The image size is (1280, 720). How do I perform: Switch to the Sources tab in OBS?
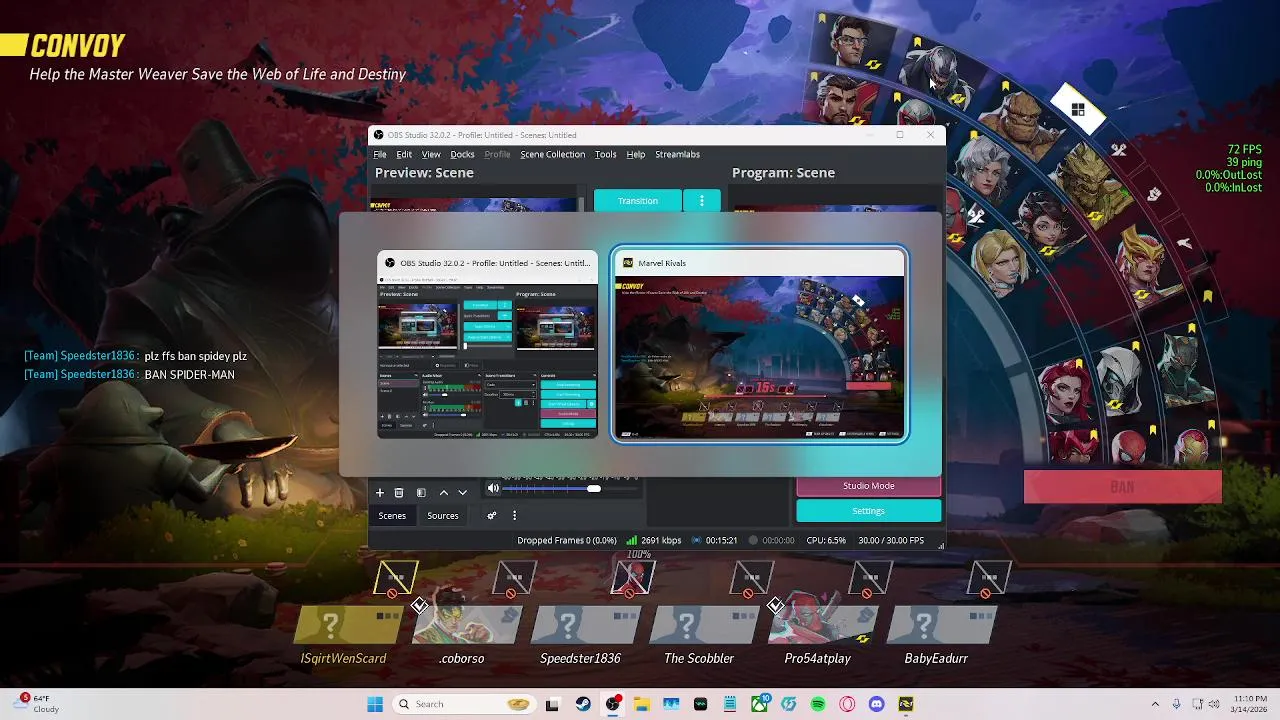pyautogui.click(x=443, y=516)
